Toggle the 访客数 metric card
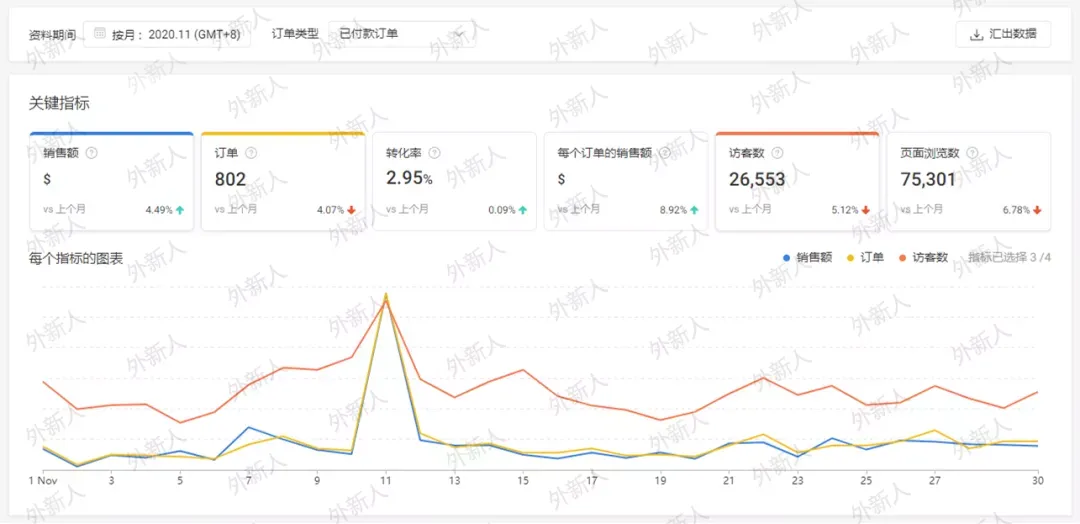The image size is (1080, 524). pyautogui.click(x=797, y=181)
